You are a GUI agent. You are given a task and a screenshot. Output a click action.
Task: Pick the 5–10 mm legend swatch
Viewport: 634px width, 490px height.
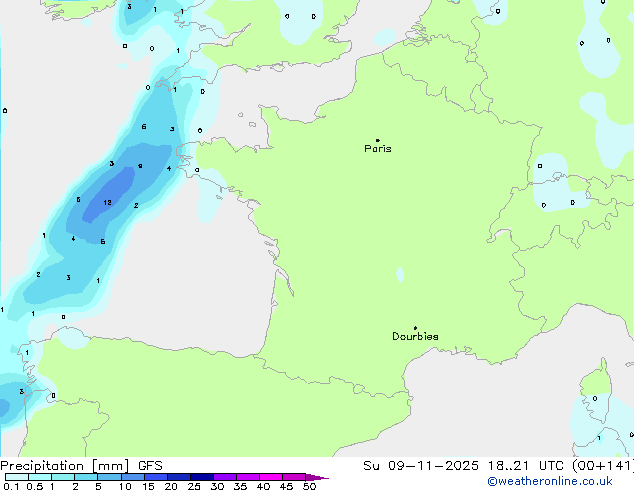pyautogui.click(x=109, y=477)
